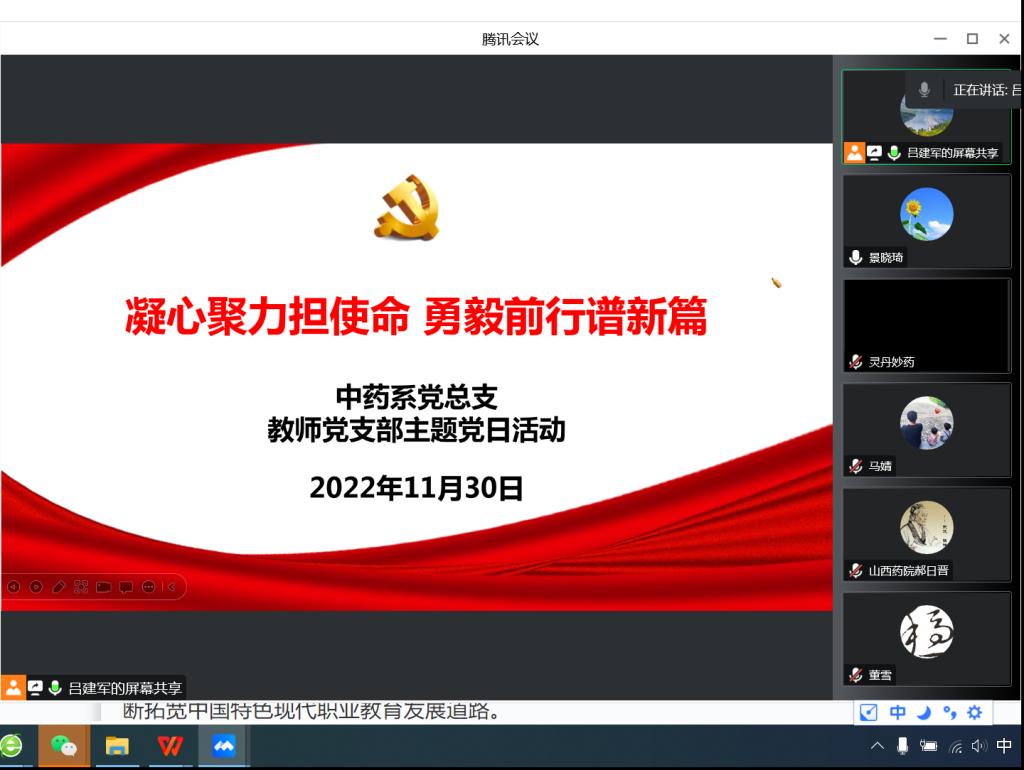Open the speech-bubble notes icon on slide toolbar
1024x770 pixels.
[126, 587]
